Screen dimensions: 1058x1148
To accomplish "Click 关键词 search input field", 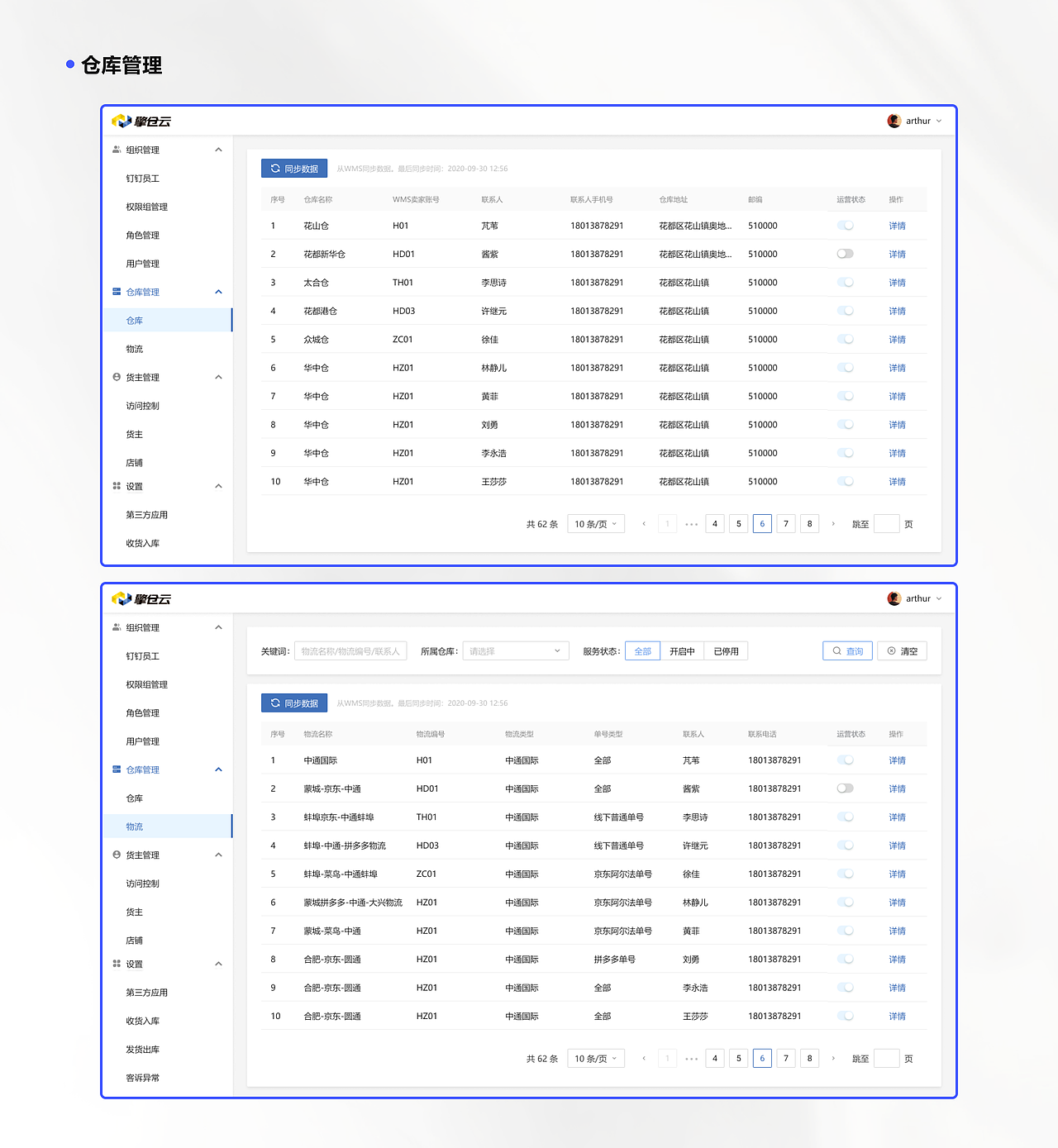I will point(350,651).
